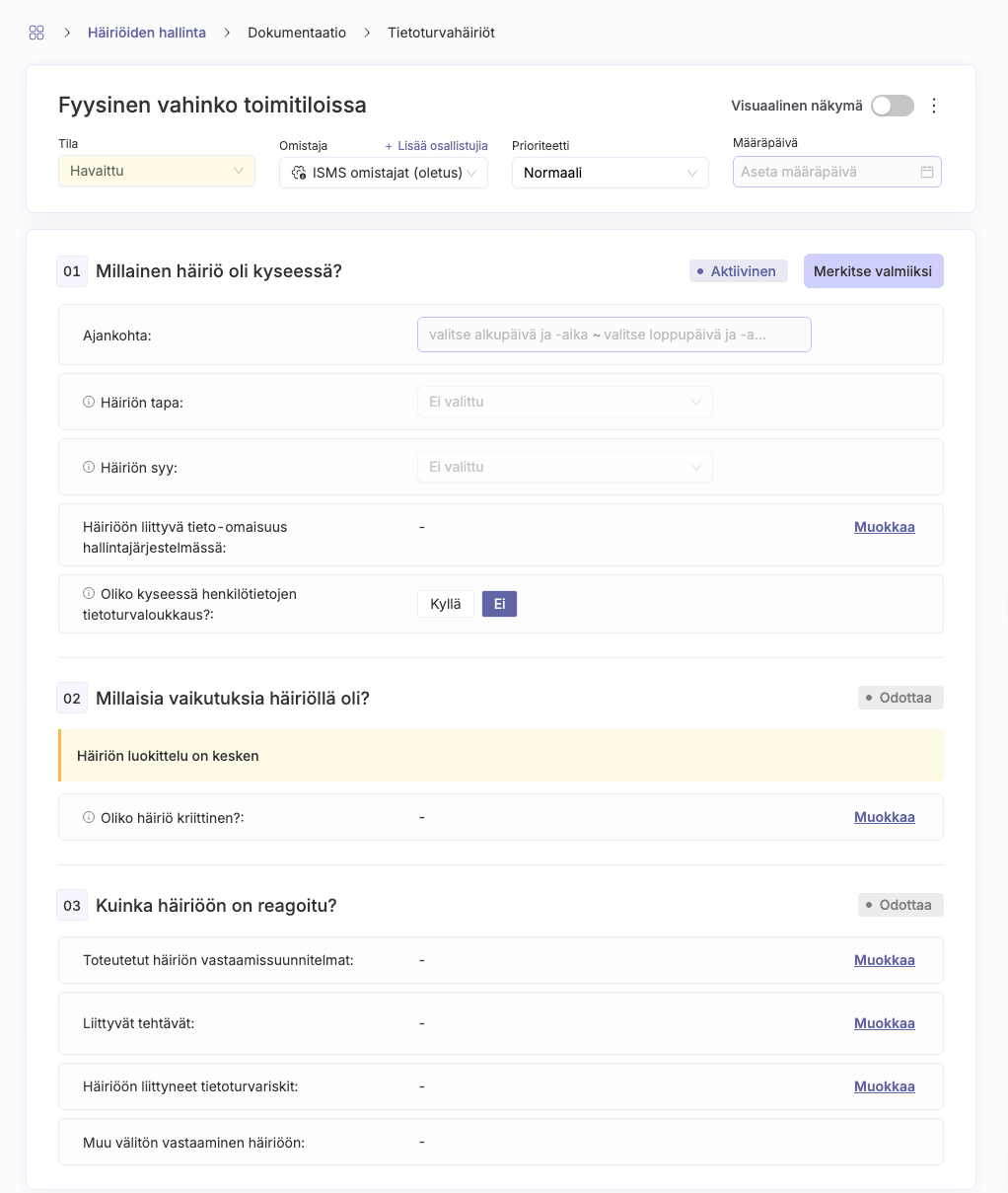Go to Häiriöiden hallinta breadcrumb
Image resolution: width=1008 pixels, height=1193 pixels.
pos(147,33)
